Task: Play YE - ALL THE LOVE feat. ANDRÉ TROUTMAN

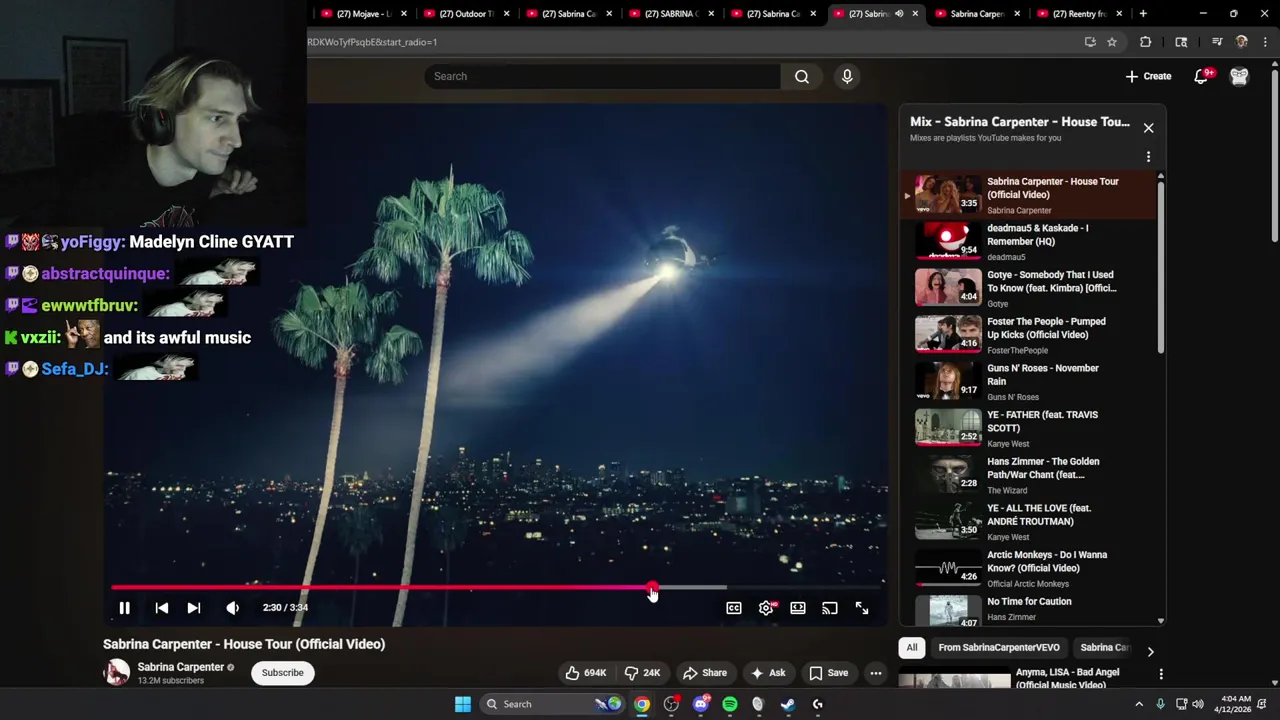Action: point(1030,522)
